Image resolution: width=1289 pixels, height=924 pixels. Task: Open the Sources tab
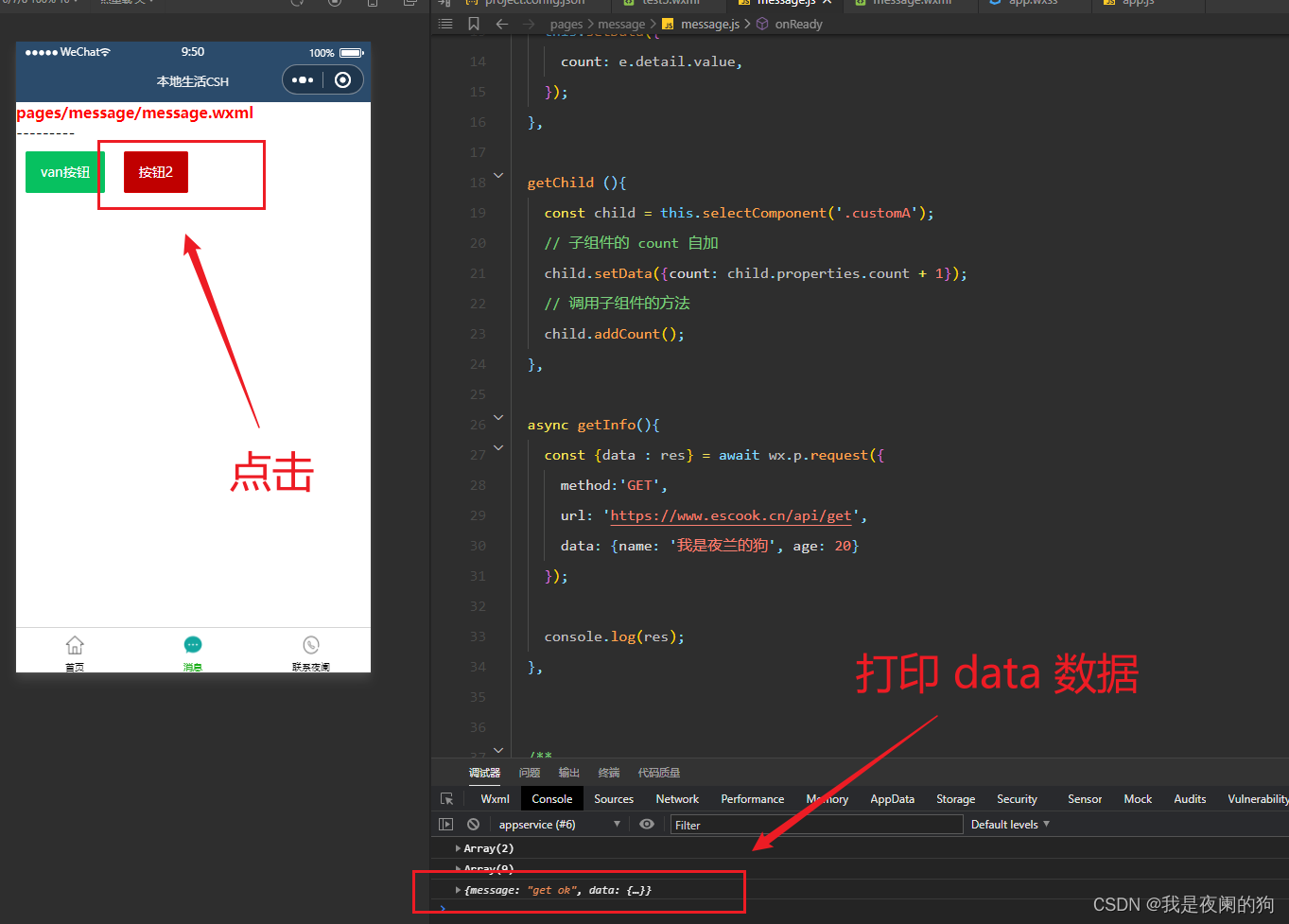pos(614,799)
